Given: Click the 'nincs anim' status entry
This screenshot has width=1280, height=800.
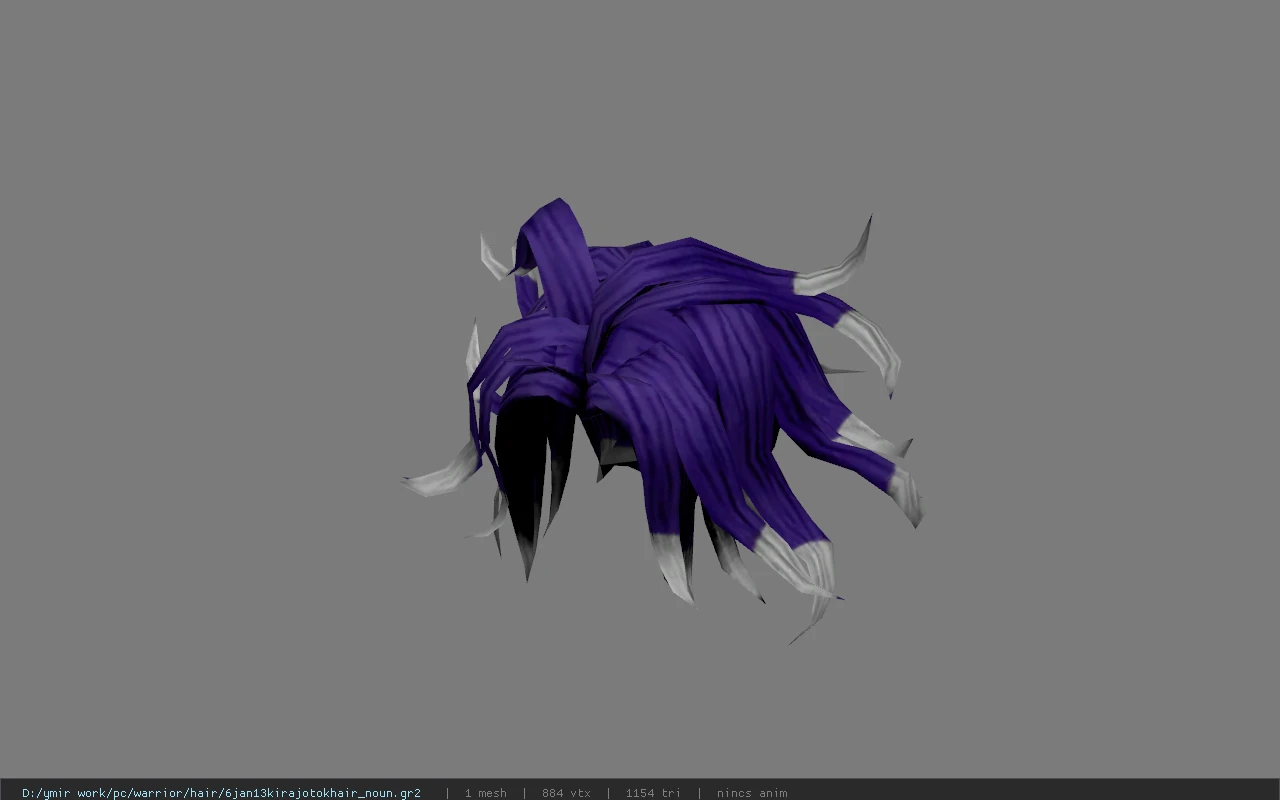Looking at the screenshot, I should 752,793.
